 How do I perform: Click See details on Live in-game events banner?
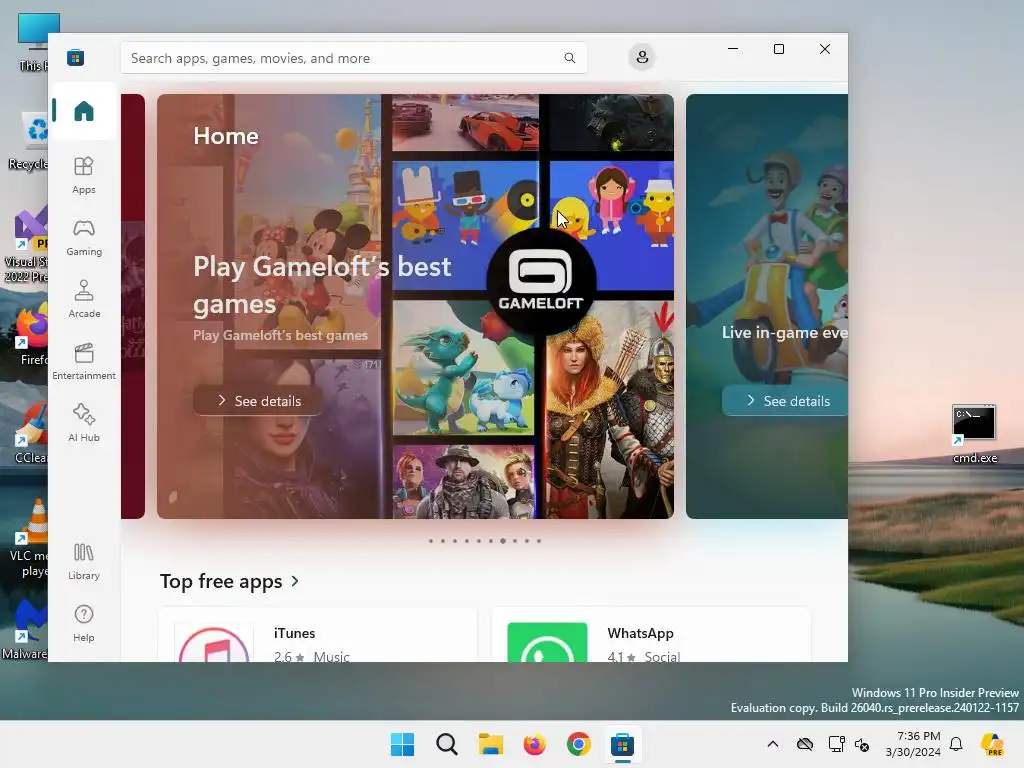(785, 400)
